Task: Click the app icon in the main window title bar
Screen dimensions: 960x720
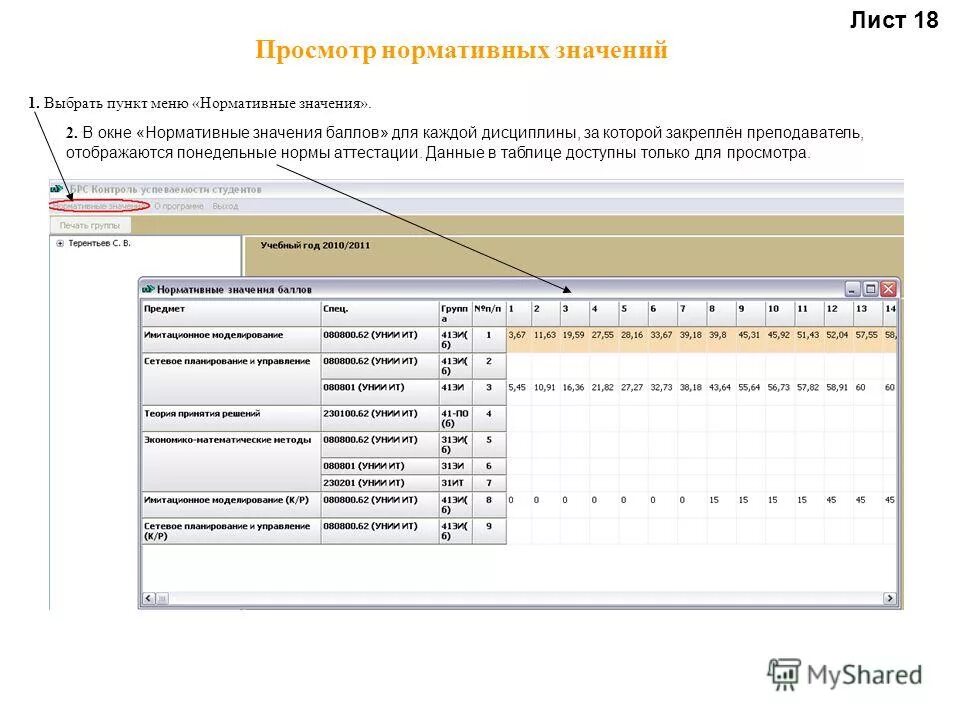Action: [x=57, y=189]
